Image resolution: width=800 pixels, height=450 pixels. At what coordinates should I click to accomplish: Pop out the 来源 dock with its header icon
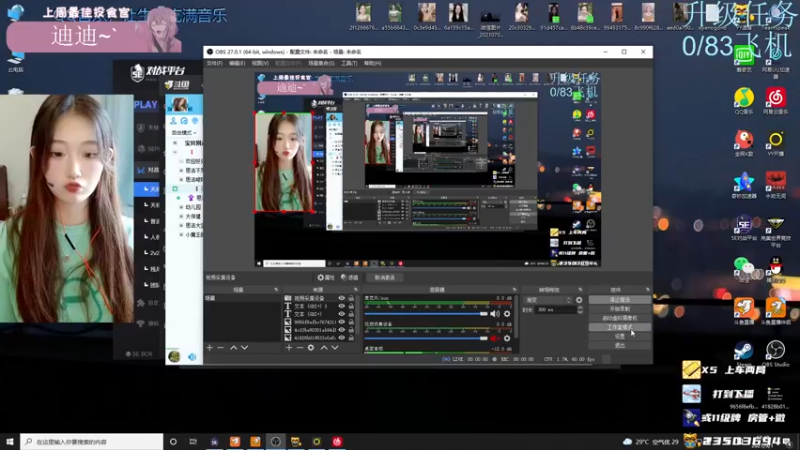point(356,290)
